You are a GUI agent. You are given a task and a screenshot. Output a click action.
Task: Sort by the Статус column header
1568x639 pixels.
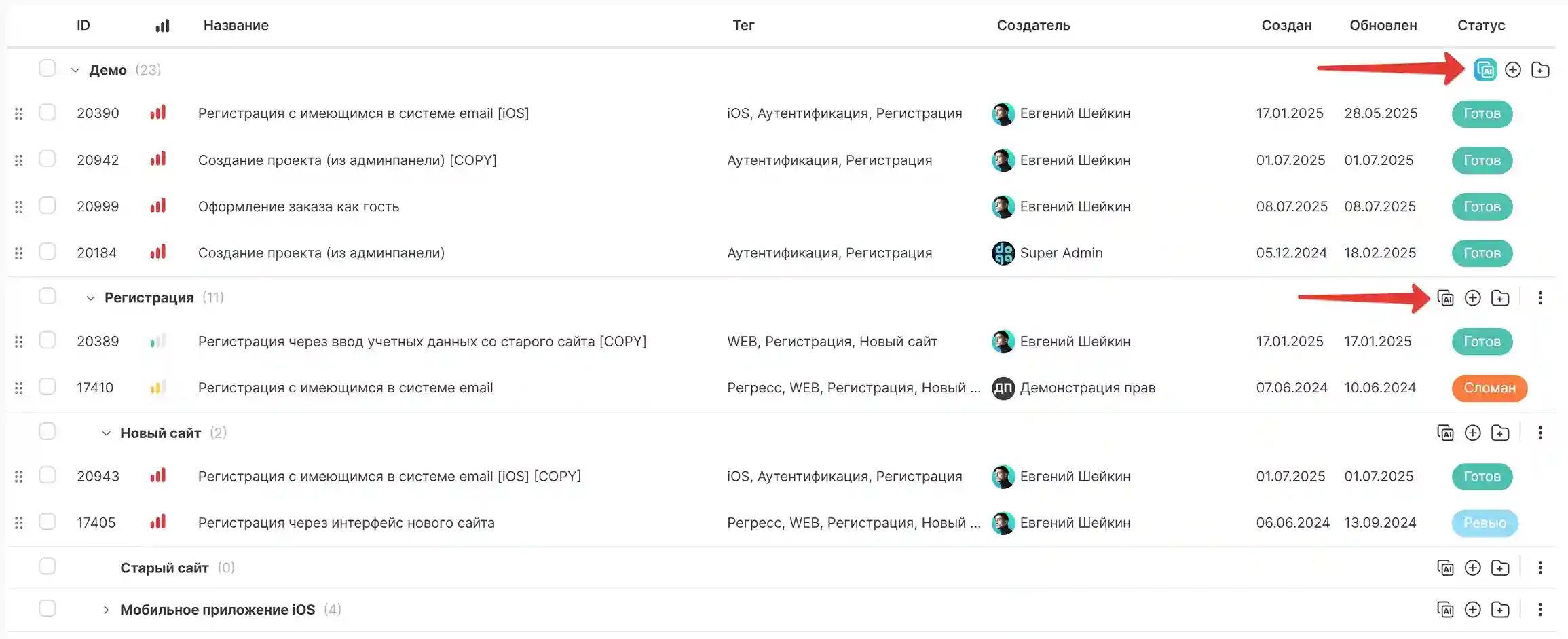(1480, 25)
